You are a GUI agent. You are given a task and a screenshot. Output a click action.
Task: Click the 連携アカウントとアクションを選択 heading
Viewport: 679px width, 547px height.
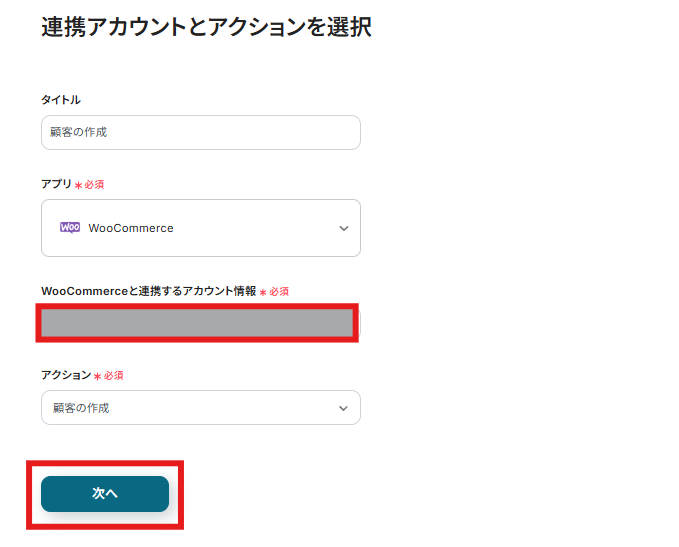tap(206, 27)
